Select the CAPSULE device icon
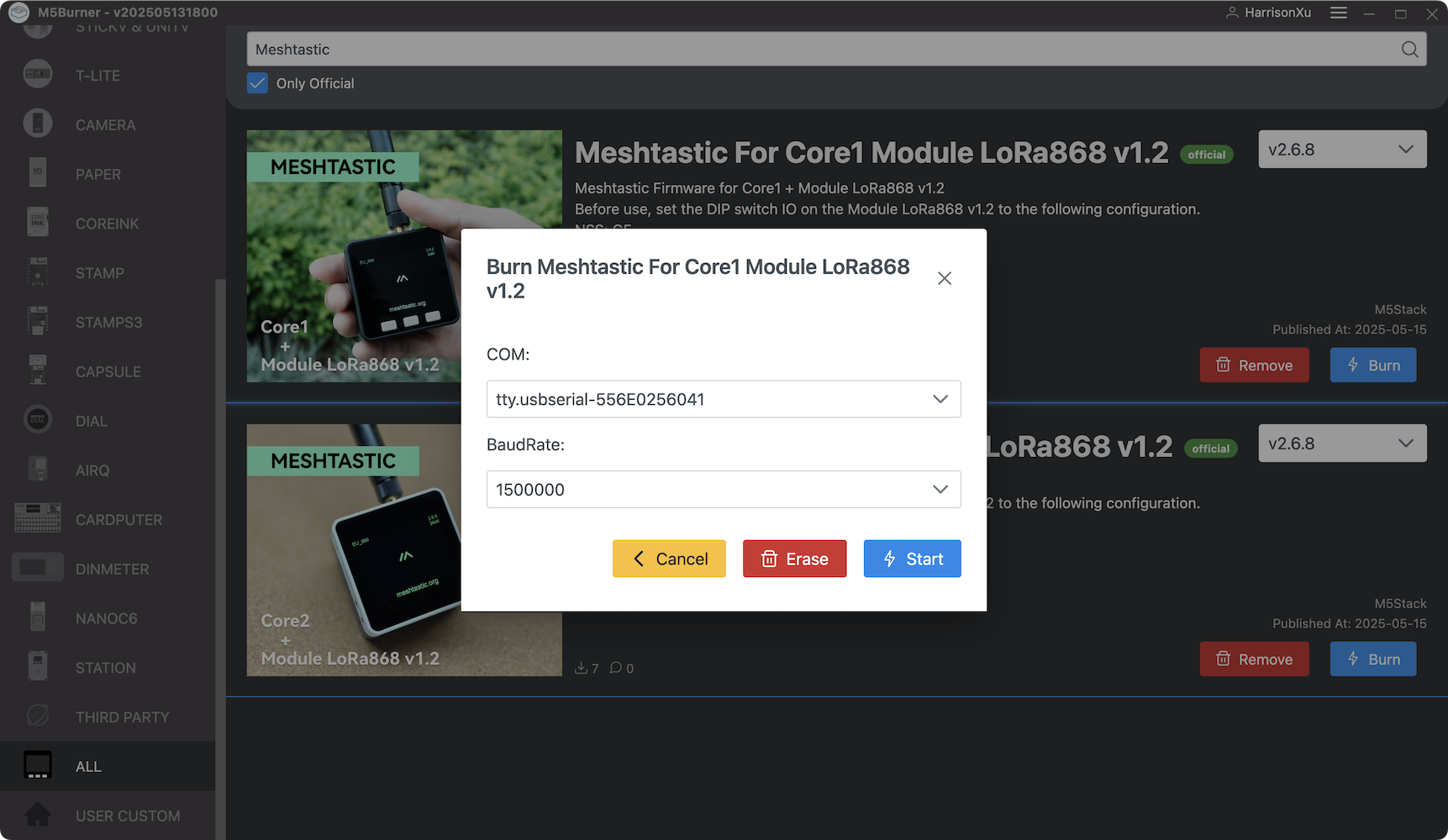Screen dimensions: 1448x840 [x=38, y=370]
